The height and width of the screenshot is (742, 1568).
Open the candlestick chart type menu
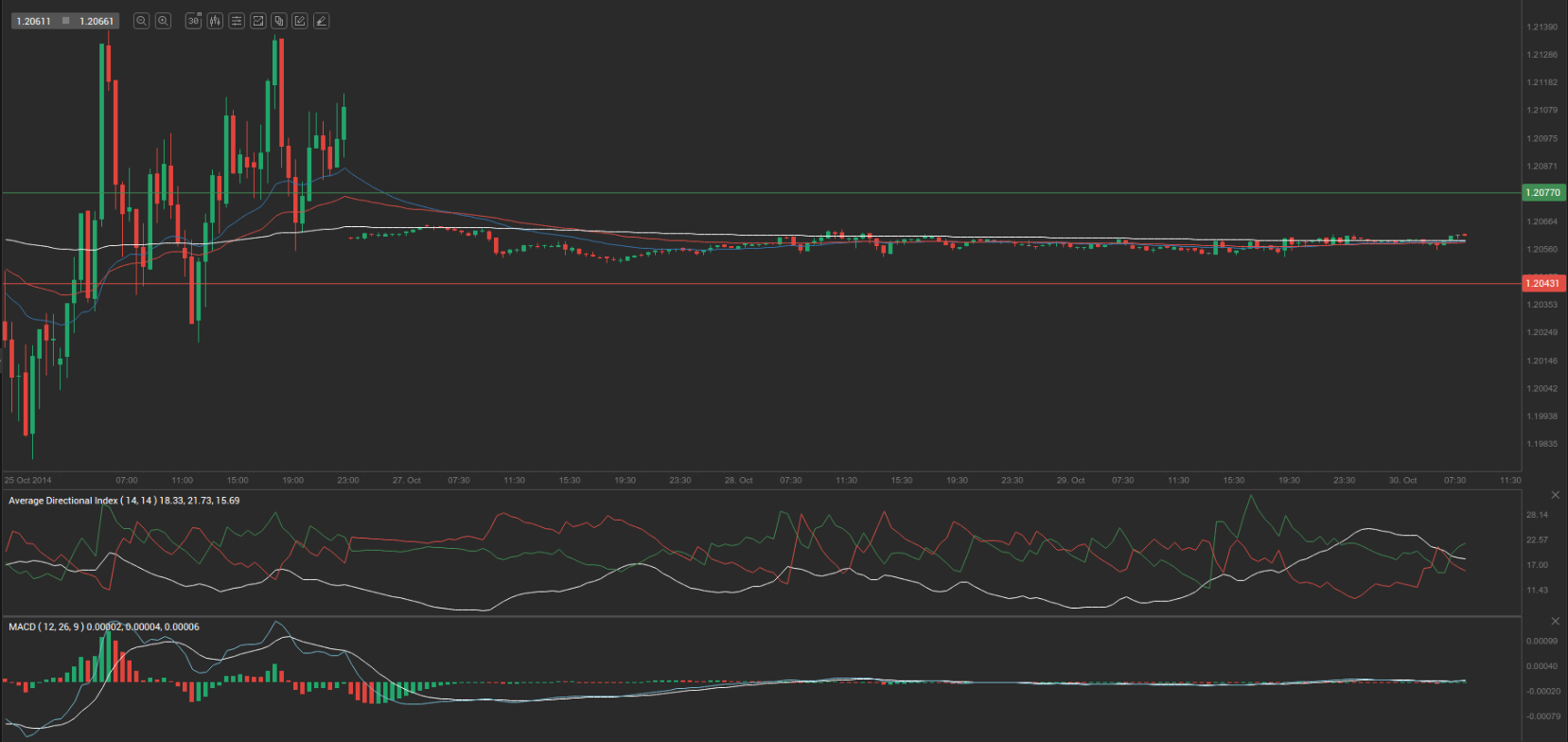(215, 21)
